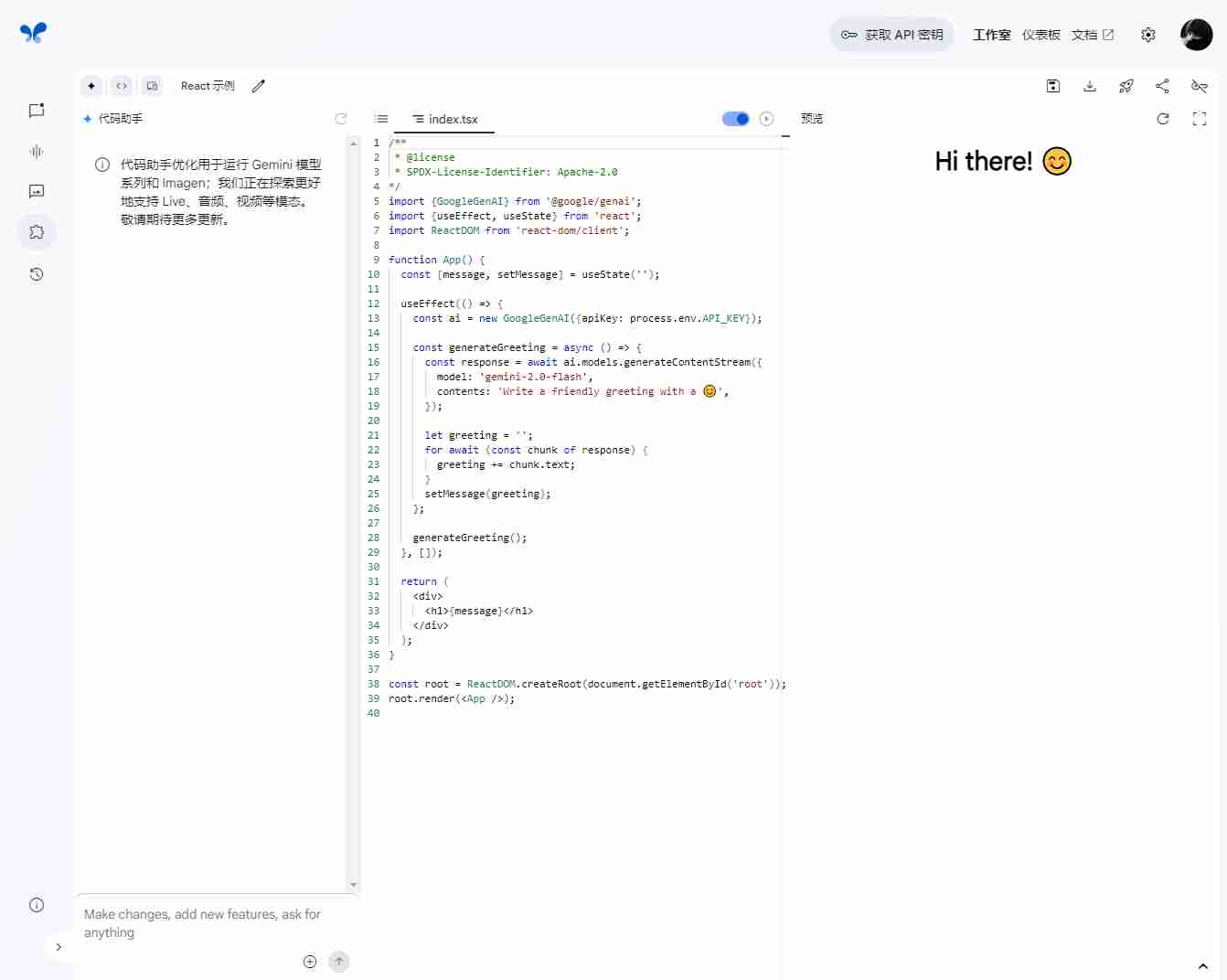Open Stream mode in the sidebar

tap(37, 152)
